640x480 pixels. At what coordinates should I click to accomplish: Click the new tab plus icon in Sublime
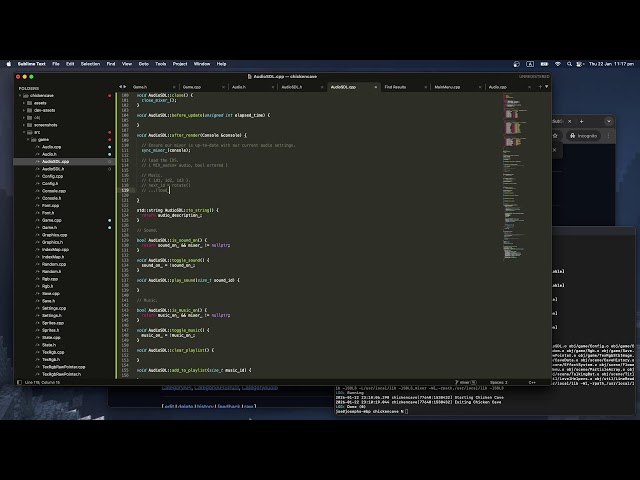click(540, 87)
